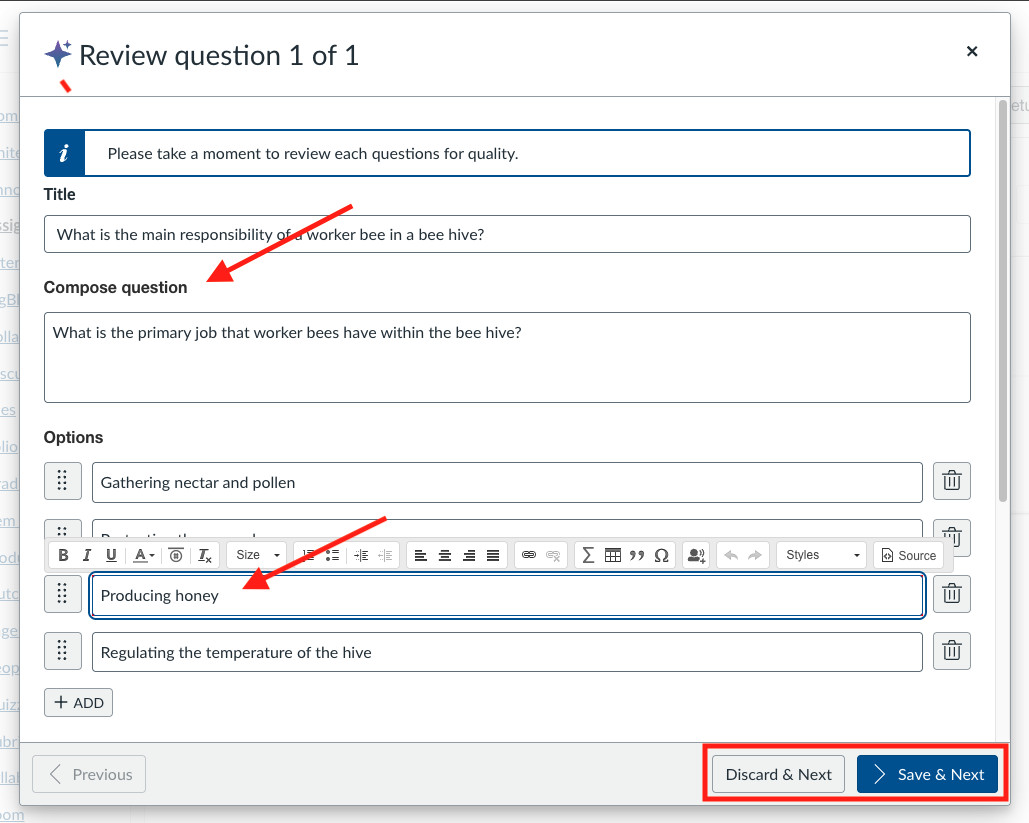The height and width of the screenshot is (823, 1029).
Task: Insert a hyperlink with link icon
Action: (528, 555)
